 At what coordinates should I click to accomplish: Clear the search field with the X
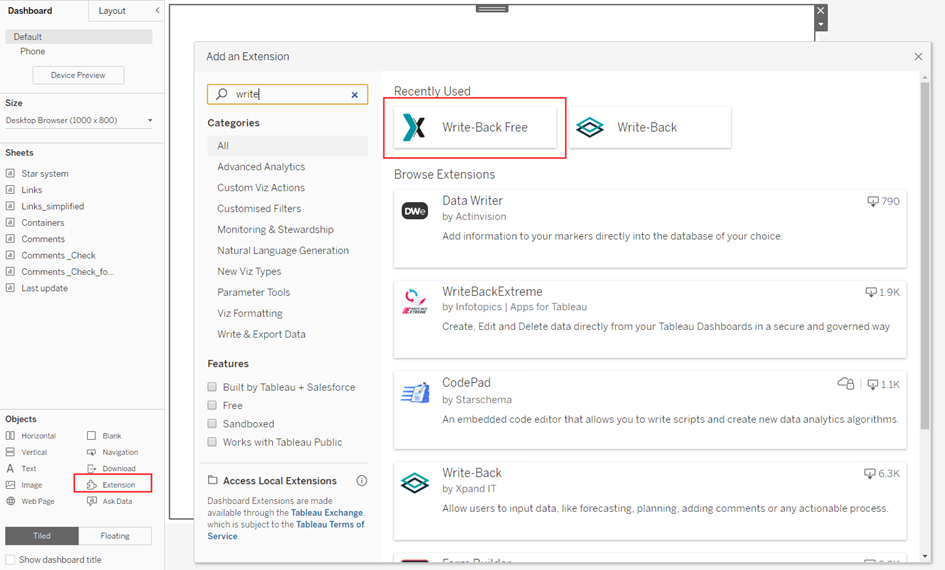coord(354,95)
